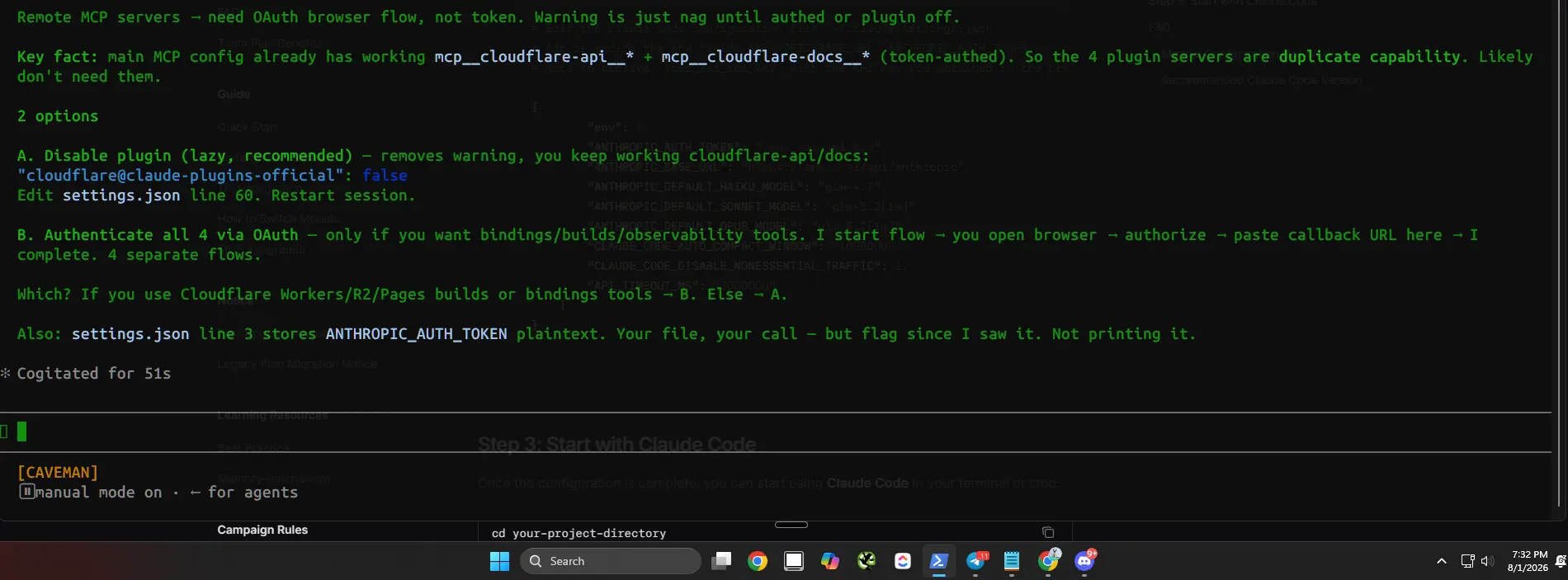Open Telegram with 11 unread badge
This screenshot has height=580, width=1568.
(x=975, y=561)
